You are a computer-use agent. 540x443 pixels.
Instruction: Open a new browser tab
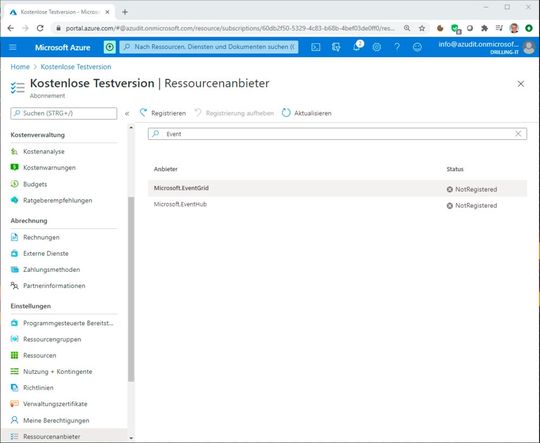click(125, 12)
